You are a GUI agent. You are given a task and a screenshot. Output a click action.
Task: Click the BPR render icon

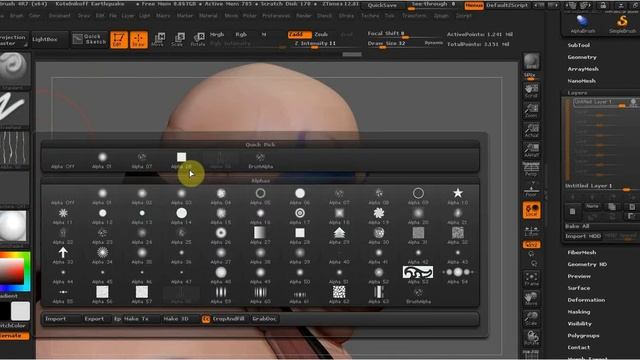click(531, 62)
